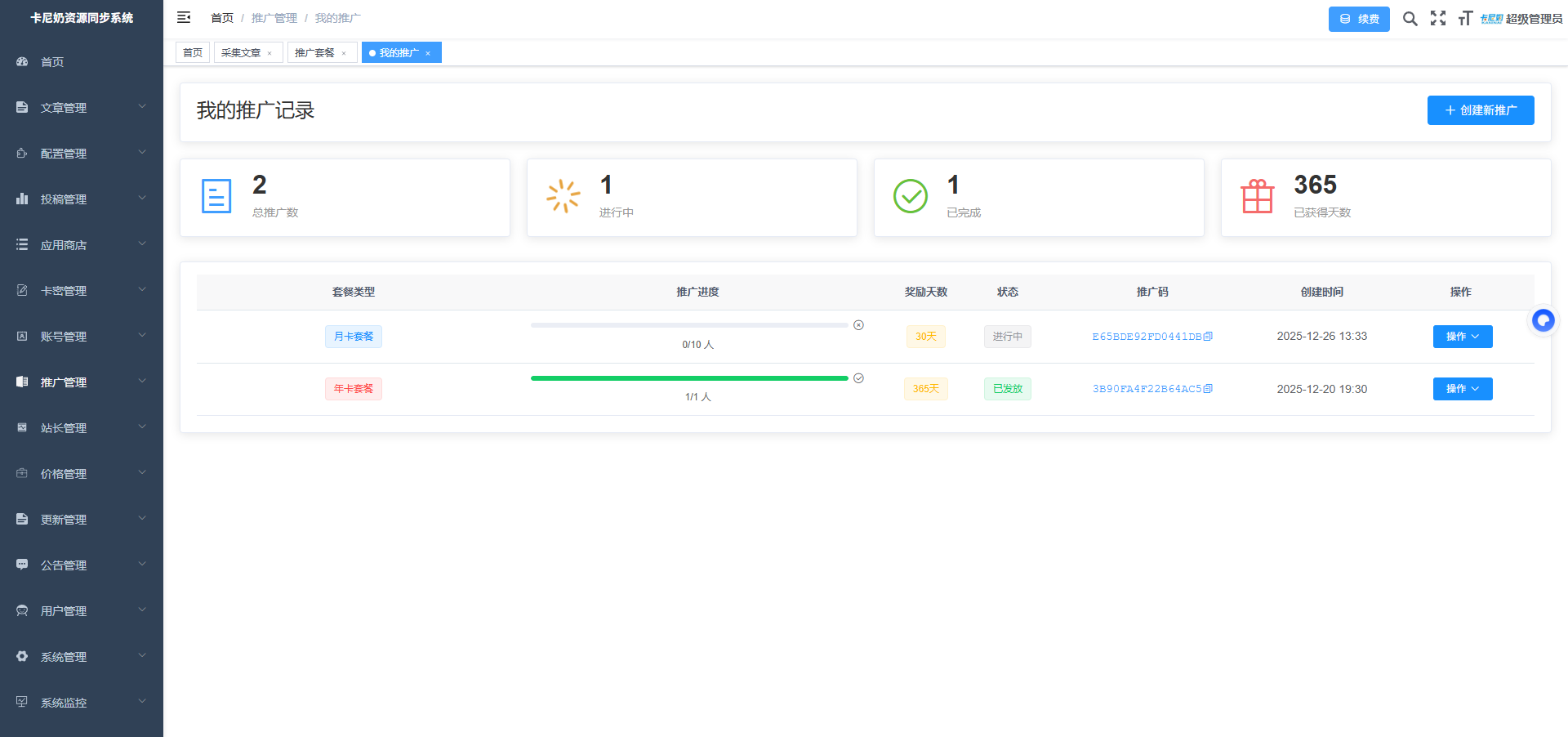Viewport: 1568px width, 737px height.
Task: Close the 采集文章 tab
Action: [x=269, y=53]
